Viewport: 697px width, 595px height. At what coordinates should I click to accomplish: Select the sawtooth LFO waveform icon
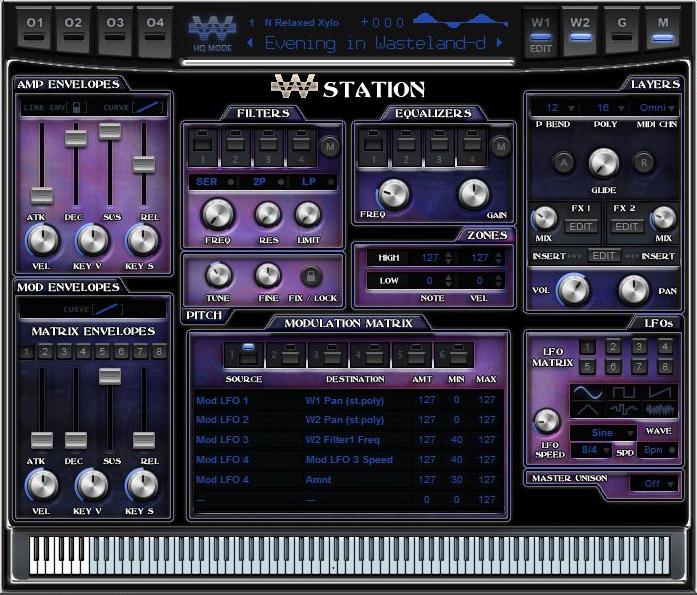[660, 393]
